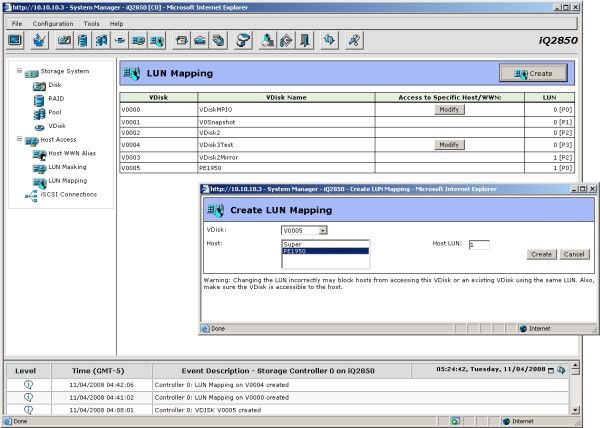This screenshot has height=428, width=600.
Task: Click info icon for V0000 LUN Mapping event
Action: point(28,397)
